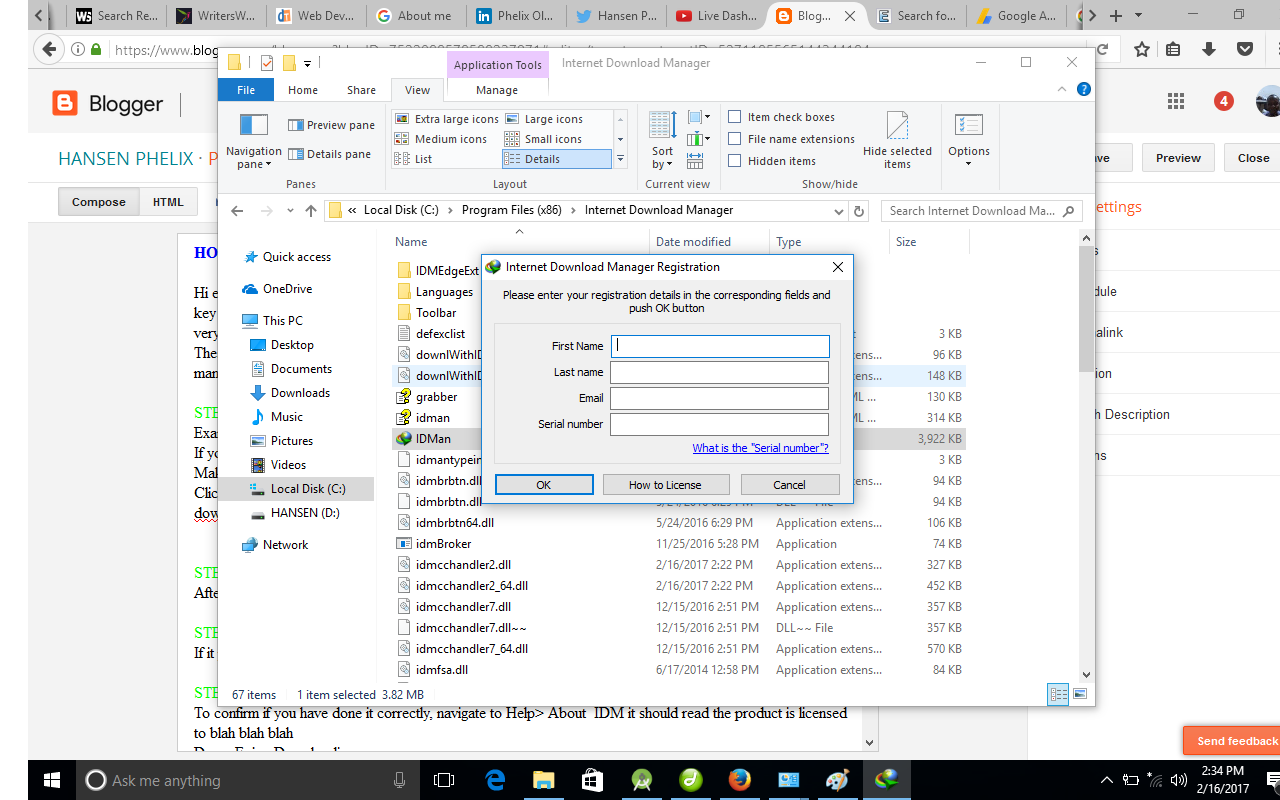This screenshot has width=1280, height=800.
Task: Open Microsoft Edge from the taskbar
Action: (x=495, y=780)
